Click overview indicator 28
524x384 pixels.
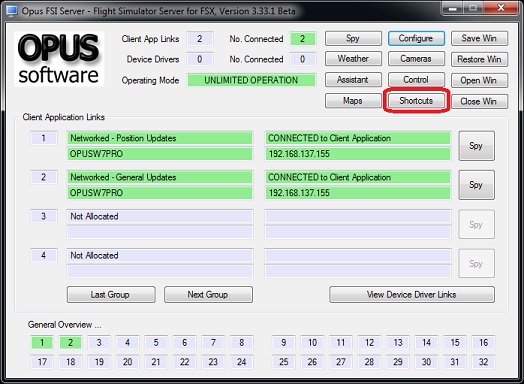pyautogui.click(x=369, y=362)
